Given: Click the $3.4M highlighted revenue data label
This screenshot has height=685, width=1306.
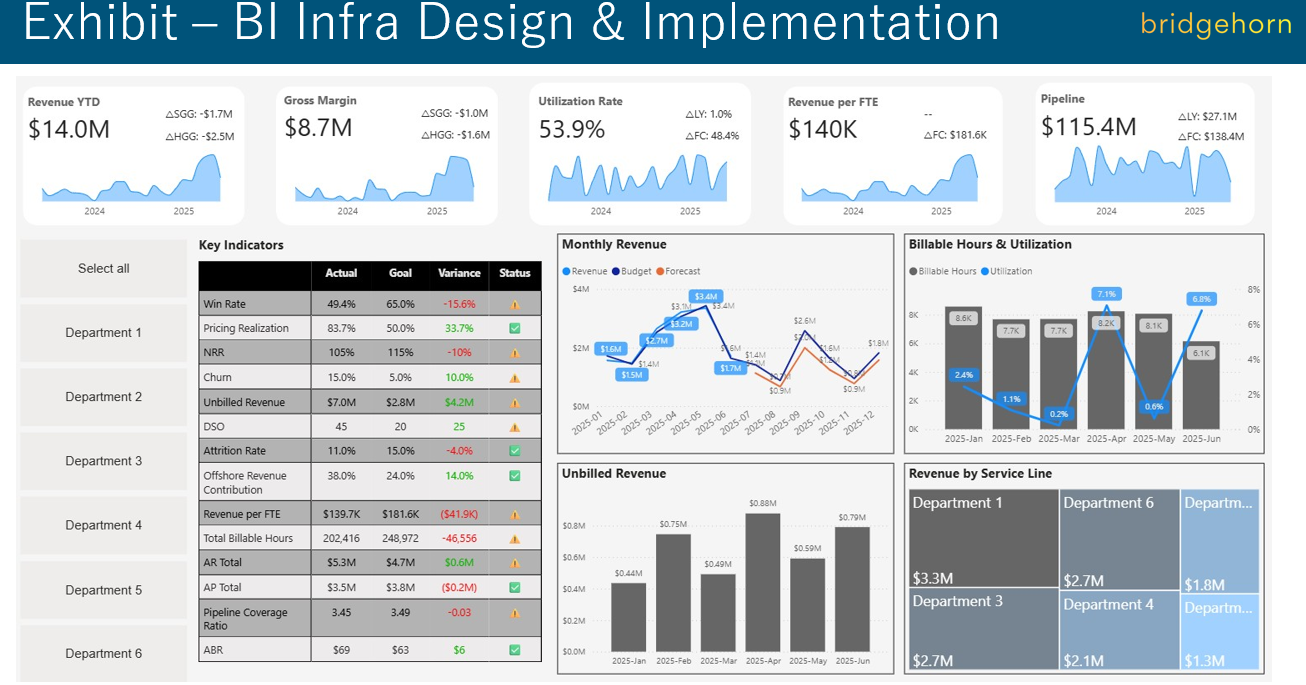Looking at the screenshot, I should pyautogui.click(x=705, y=296).
